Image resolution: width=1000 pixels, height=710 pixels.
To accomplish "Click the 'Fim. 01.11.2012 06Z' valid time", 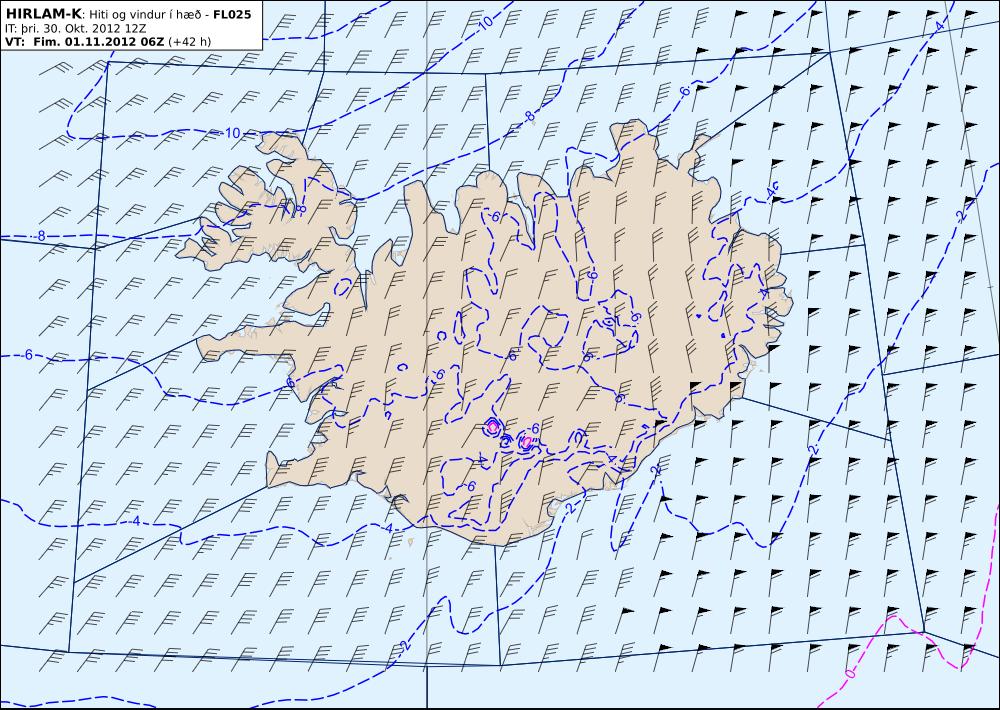I will [98, 42].
